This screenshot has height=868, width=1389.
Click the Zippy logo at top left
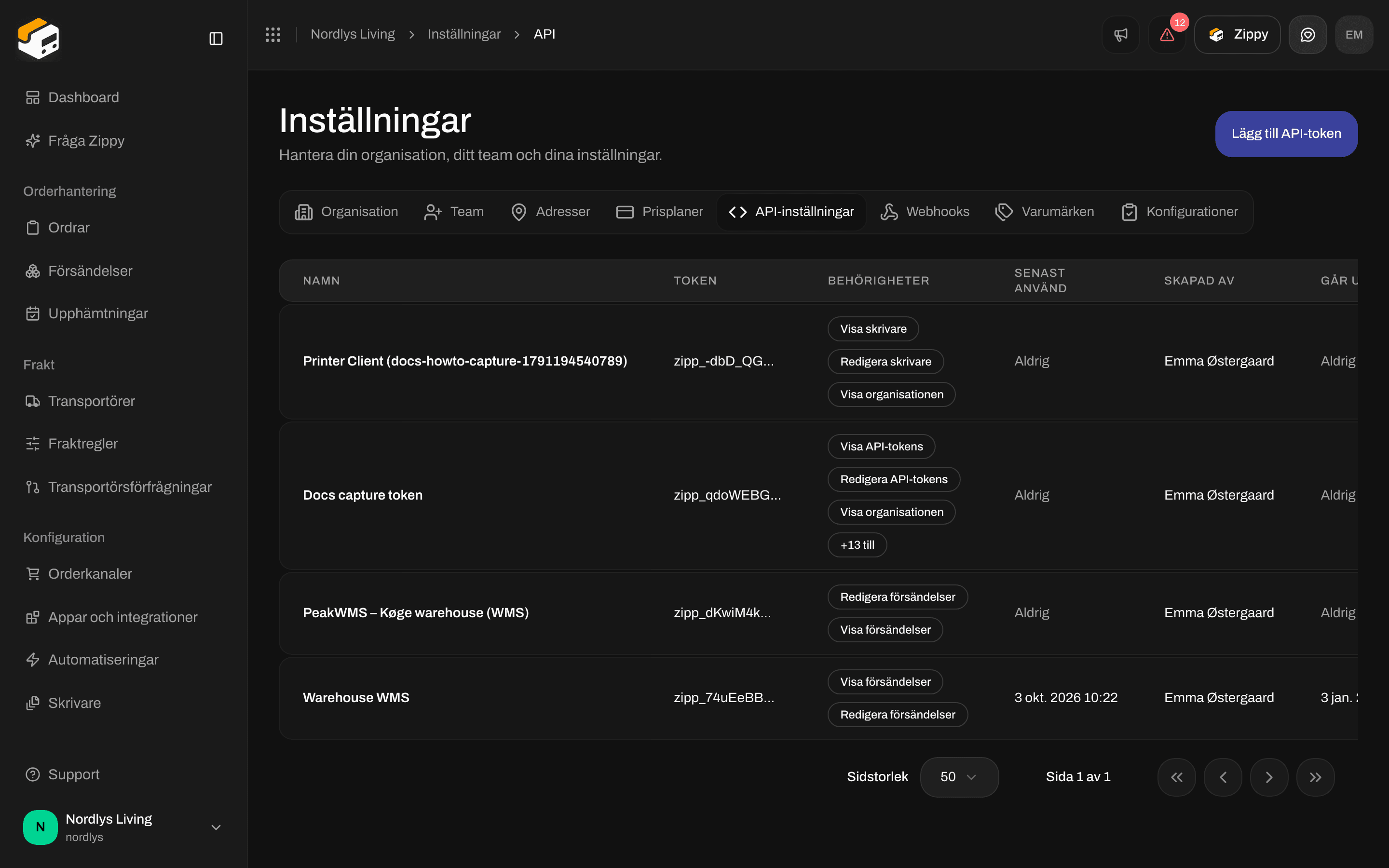[39, 39]
